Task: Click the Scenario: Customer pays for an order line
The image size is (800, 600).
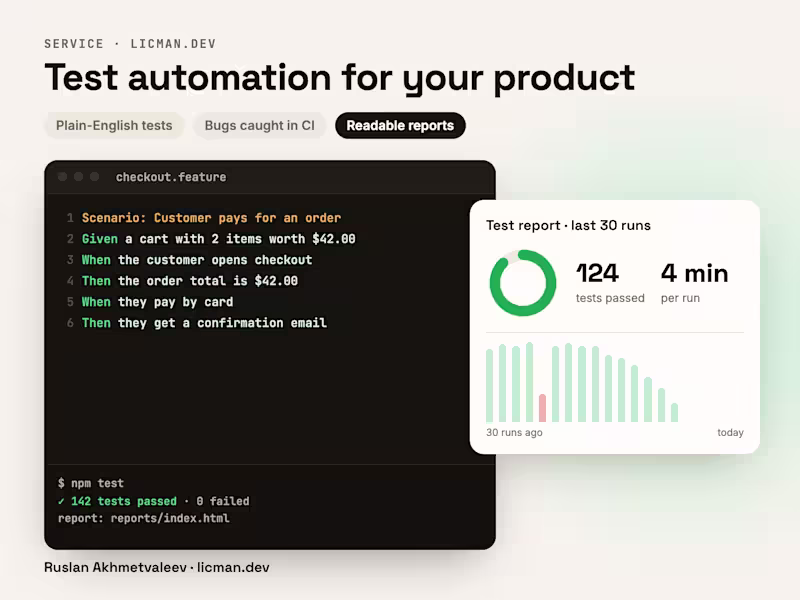Action: pos(211,218)
